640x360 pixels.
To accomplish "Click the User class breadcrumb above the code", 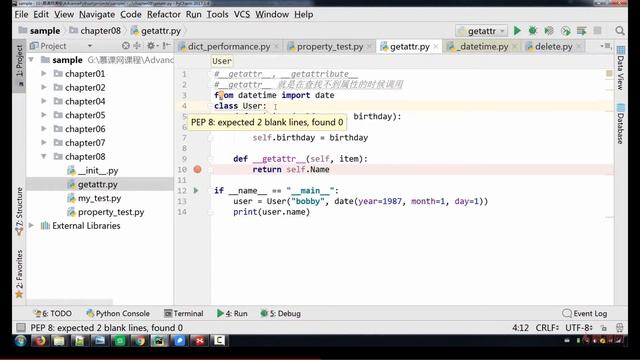I will tap(222, 61).
